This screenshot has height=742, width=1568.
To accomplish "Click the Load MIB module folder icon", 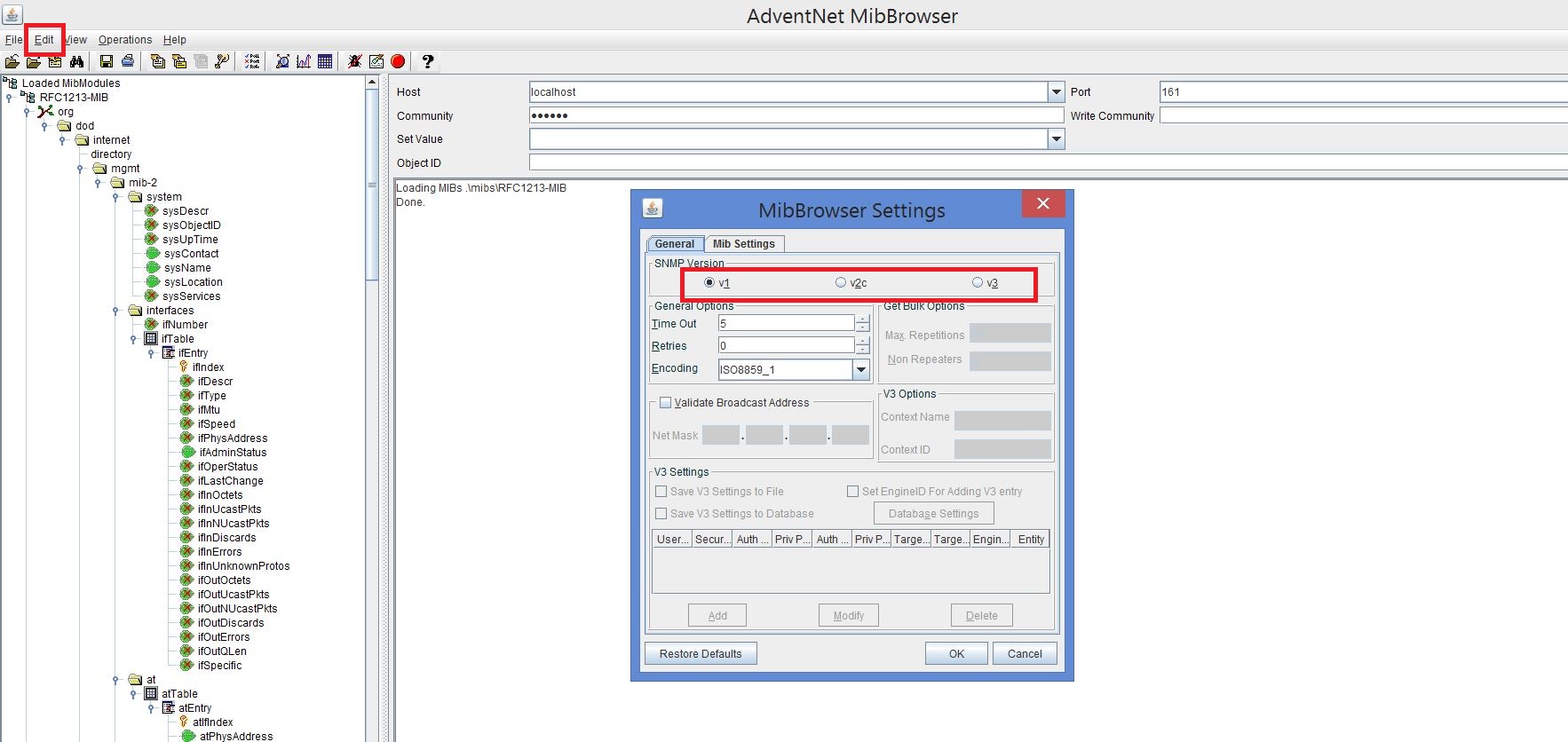I will 12,61.
